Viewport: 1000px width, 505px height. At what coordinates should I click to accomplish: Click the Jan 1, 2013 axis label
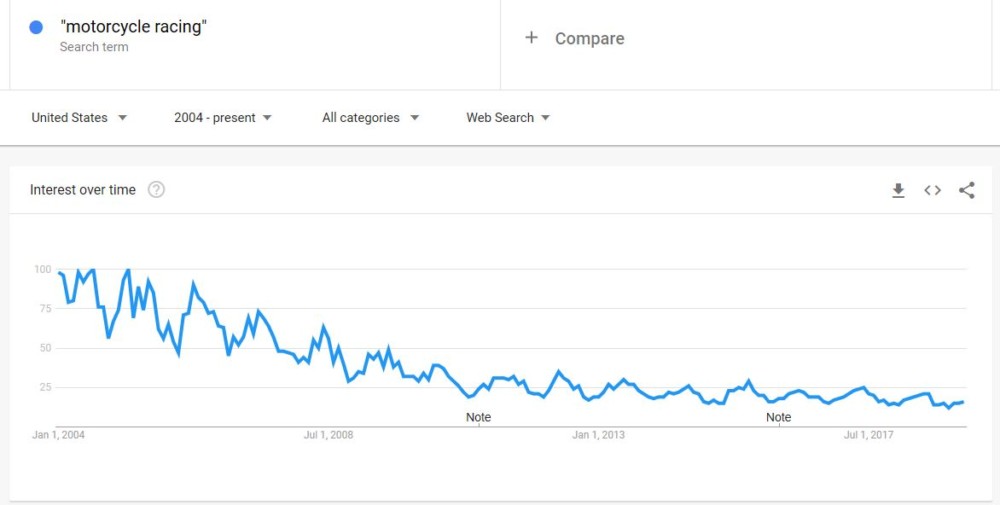click(598, 435)
